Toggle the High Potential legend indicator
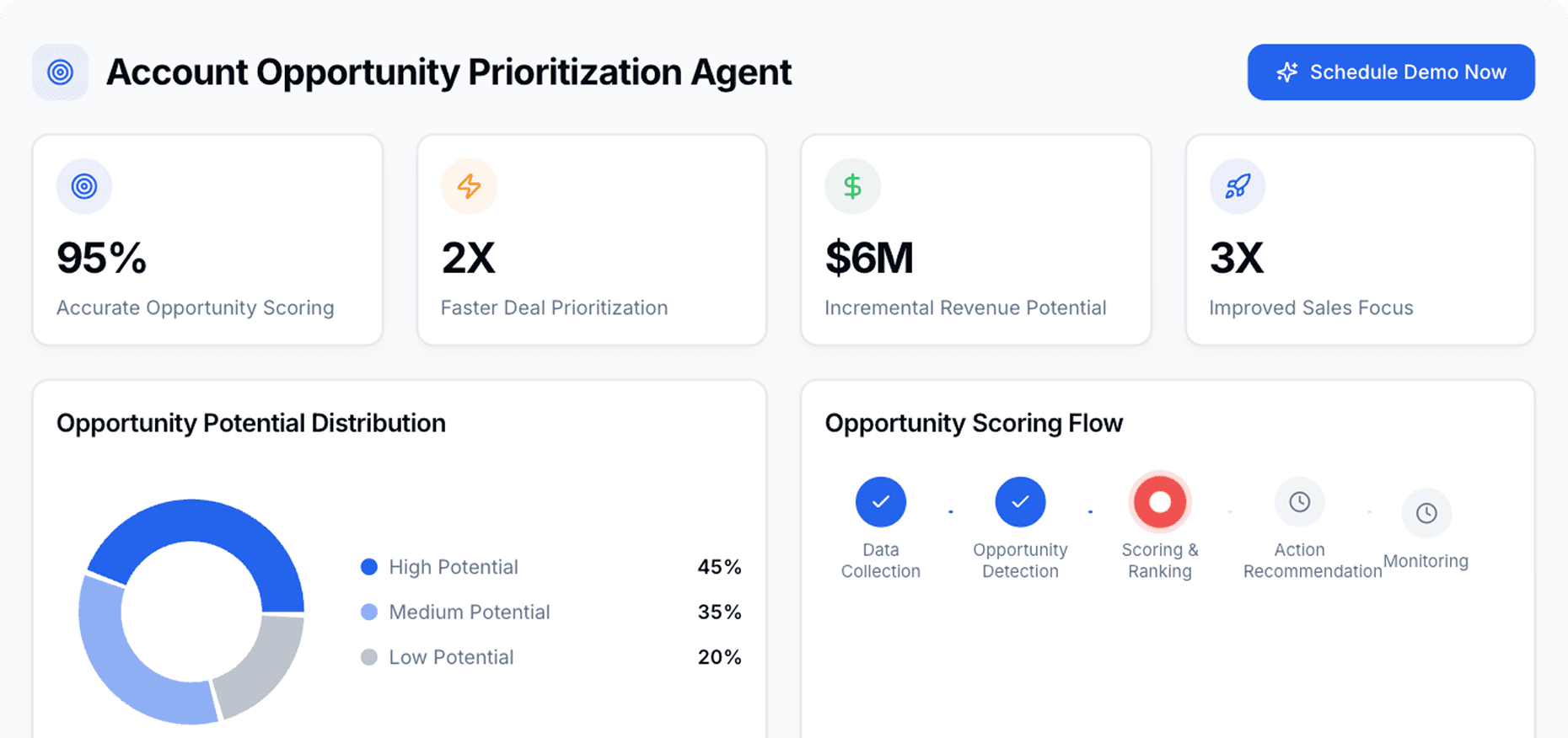This screenshot has width=1568, height=738. pyautogui.click(x=368, y=566)
